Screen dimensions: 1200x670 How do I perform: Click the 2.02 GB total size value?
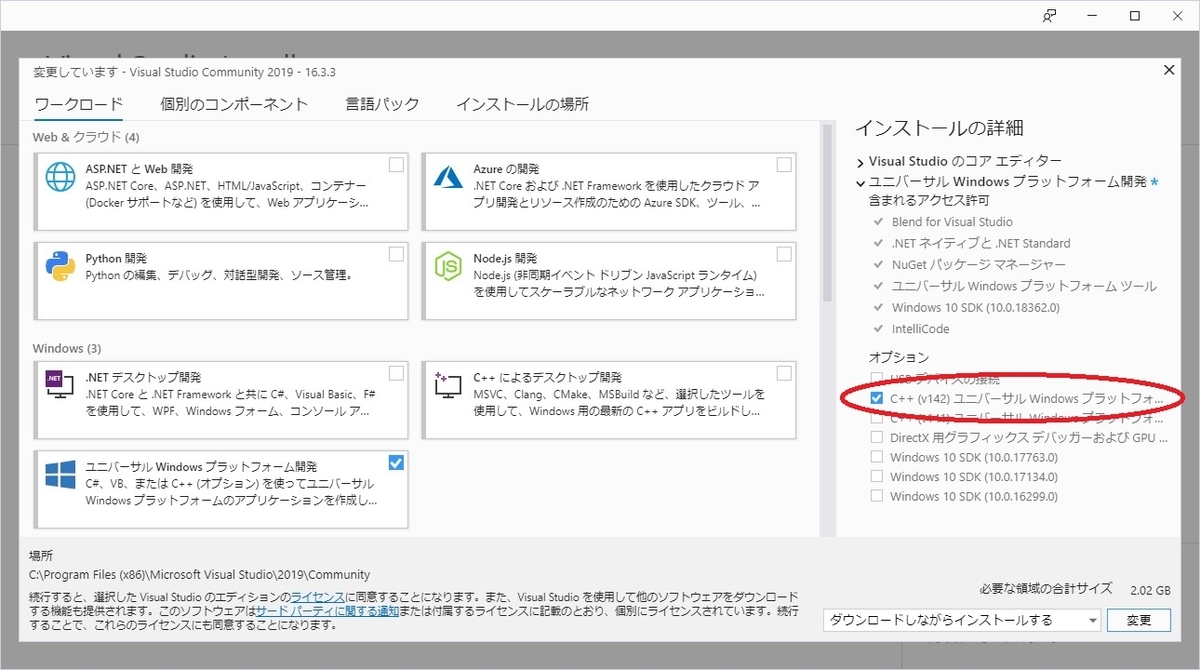(x=1149, y=590)
